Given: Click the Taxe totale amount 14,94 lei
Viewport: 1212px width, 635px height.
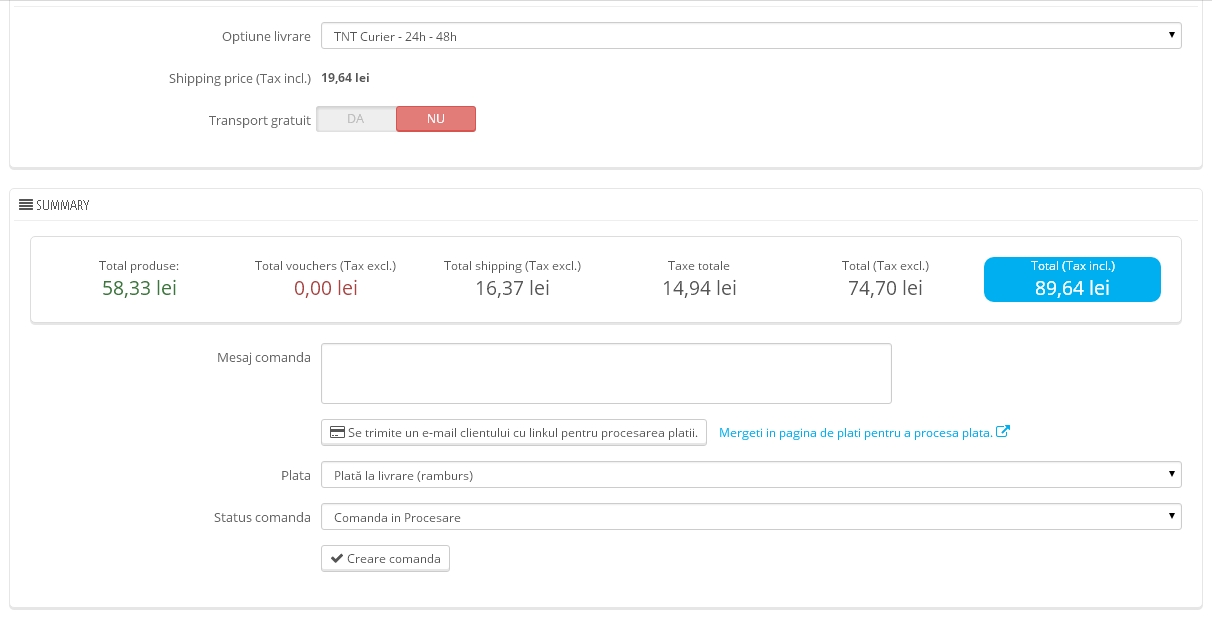Looking at the screenshot, I should pos(699,288).
